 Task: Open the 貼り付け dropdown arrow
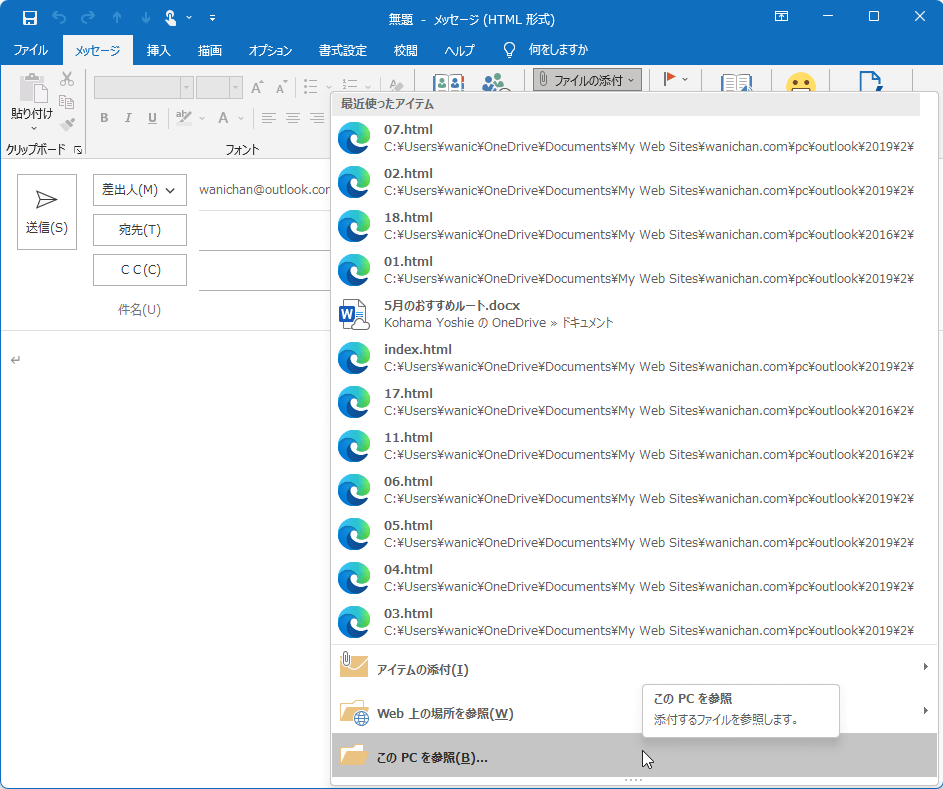[34, 128]
